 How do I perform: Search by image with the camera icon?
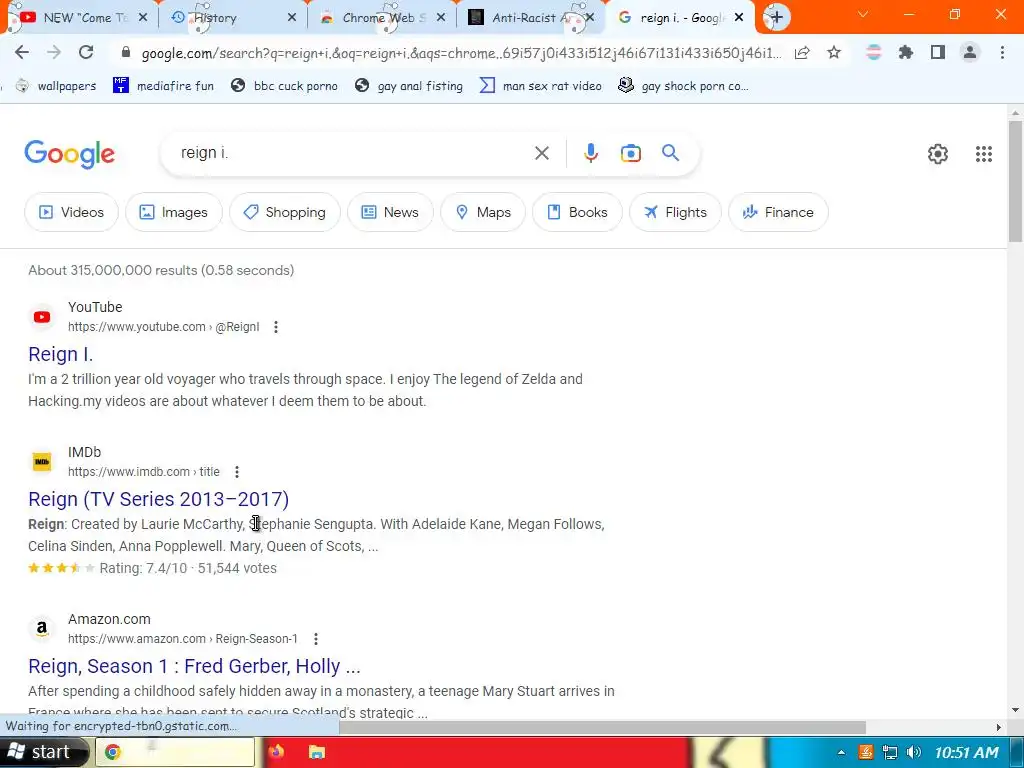[x=631, y=153]
